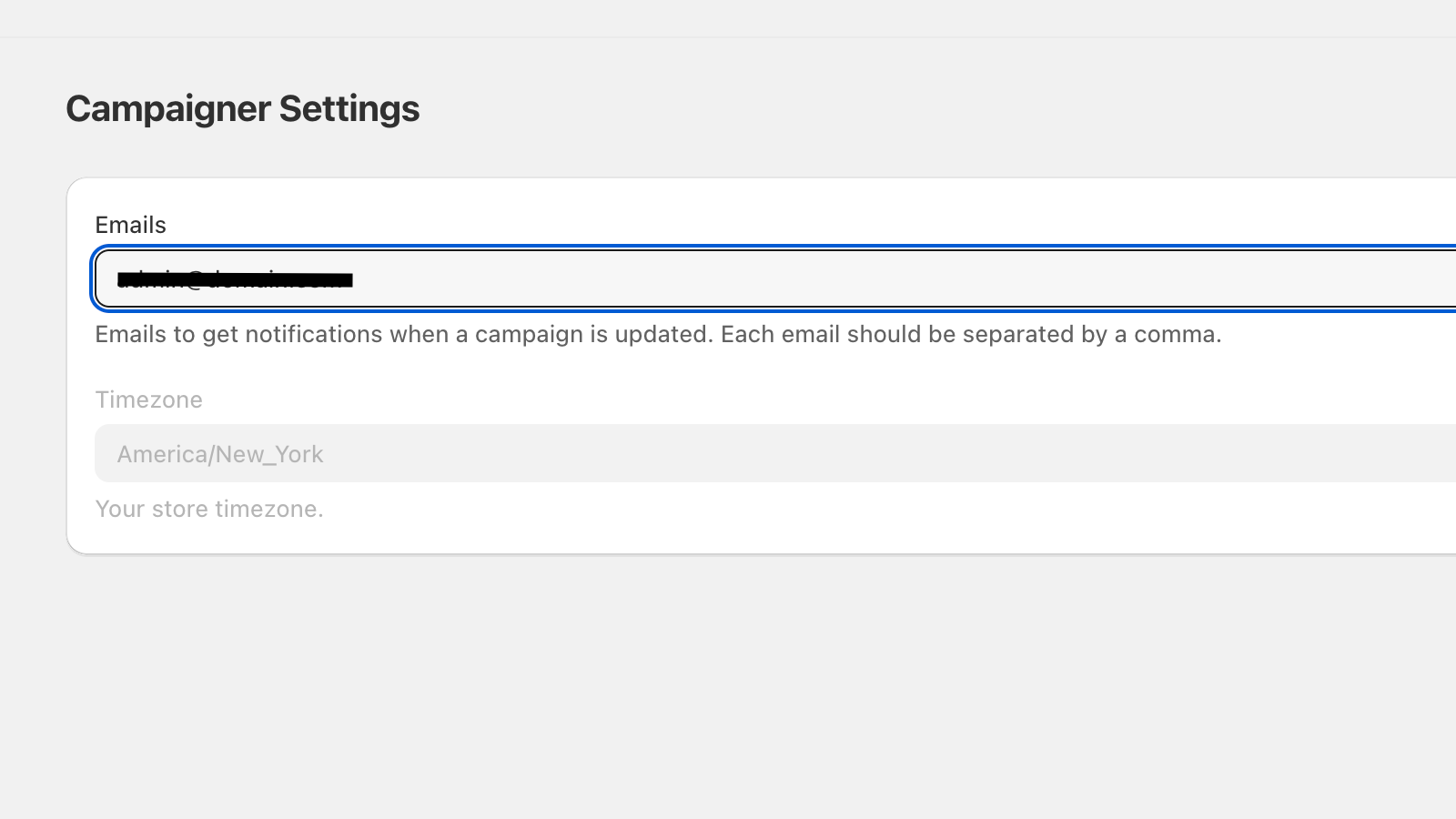Click the Campaigner Settings heading
This screenshot has height=819, width=1456.
[x=242, y=107]
